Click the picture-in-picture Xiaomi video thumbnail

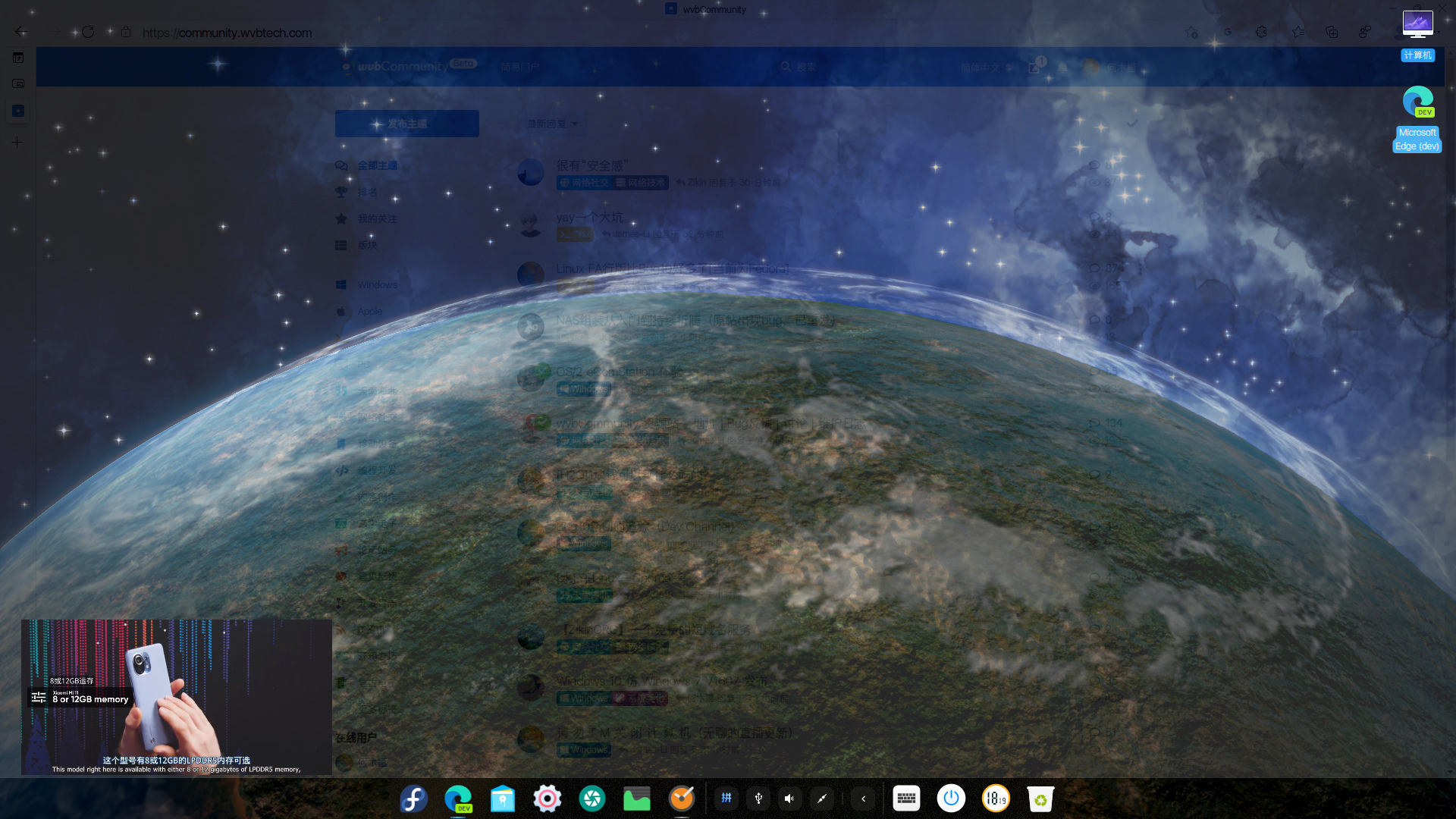pos(176,696)
